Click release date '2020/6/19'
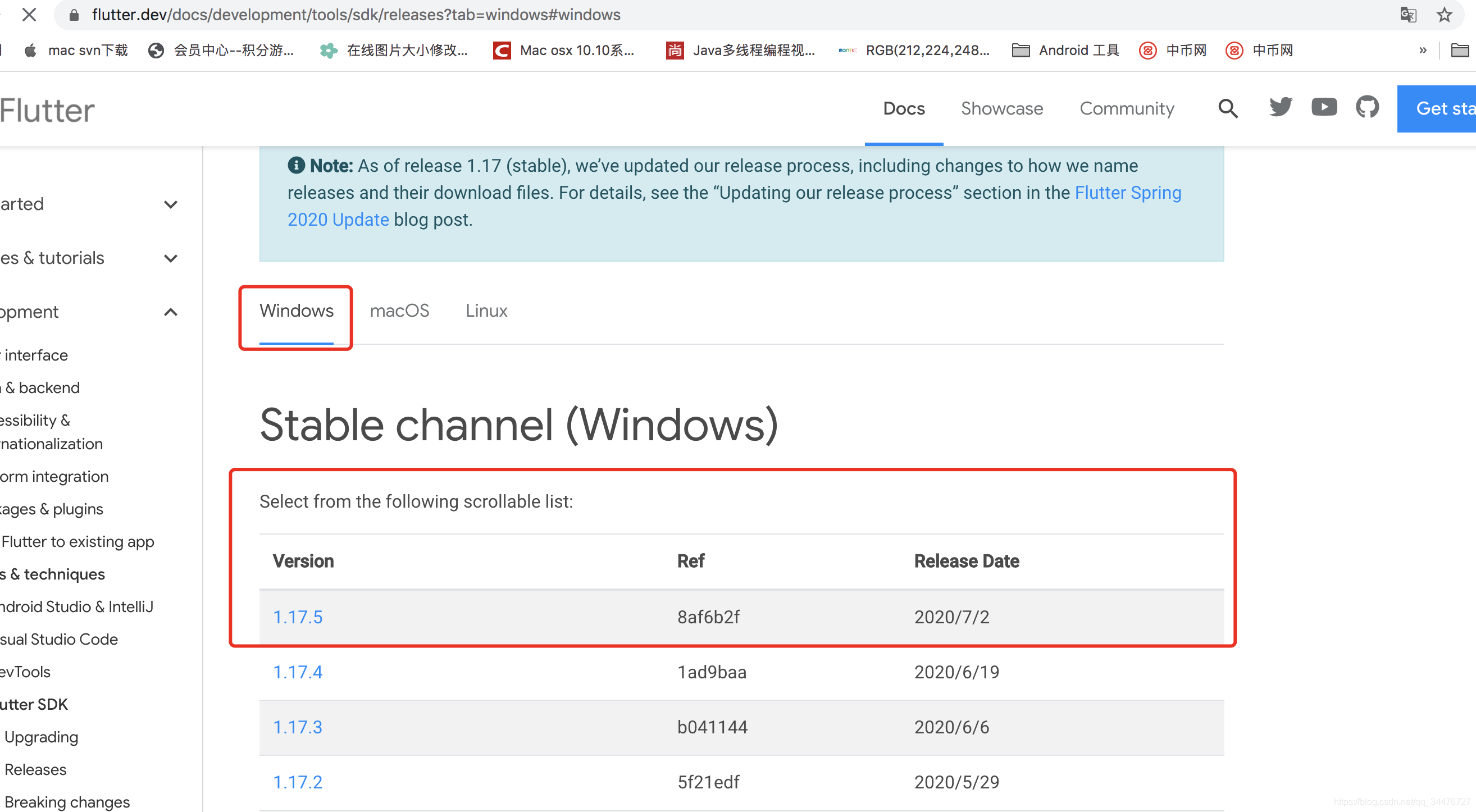The height and width of the screenshot is (812, 1476). click(956, 672)
